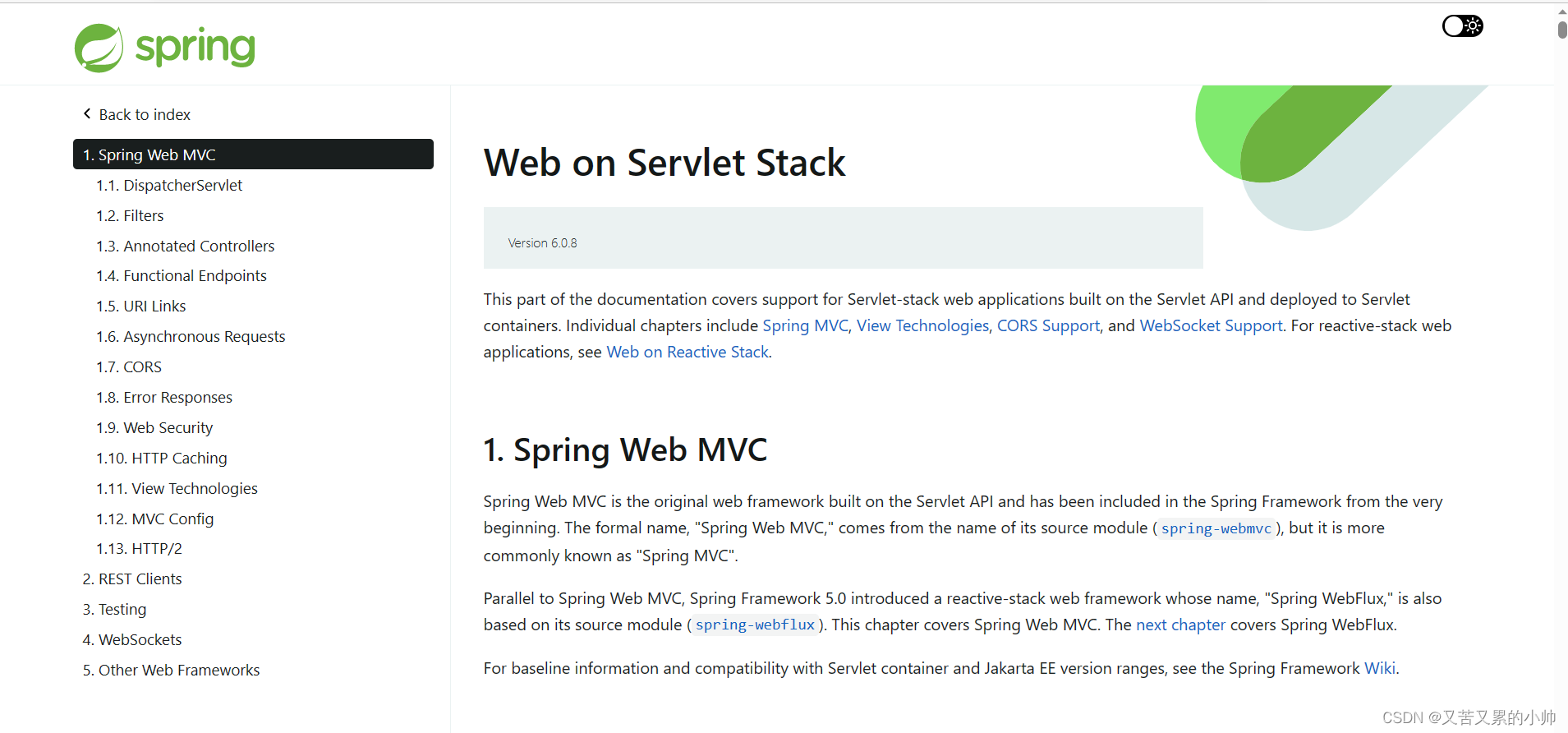This screenshot has width=1568, height=733.
Task: Navigate to Asynchronous Requests section
Action: [204, 337]
